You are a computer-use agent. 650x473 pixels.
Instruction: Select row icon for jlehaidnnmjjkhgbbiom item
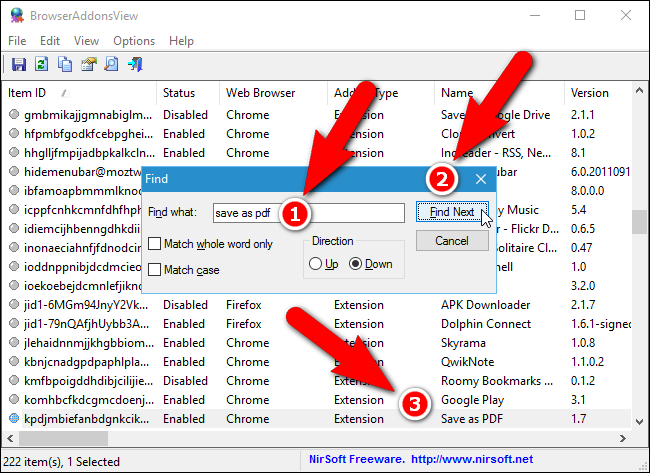coord(14,342)
